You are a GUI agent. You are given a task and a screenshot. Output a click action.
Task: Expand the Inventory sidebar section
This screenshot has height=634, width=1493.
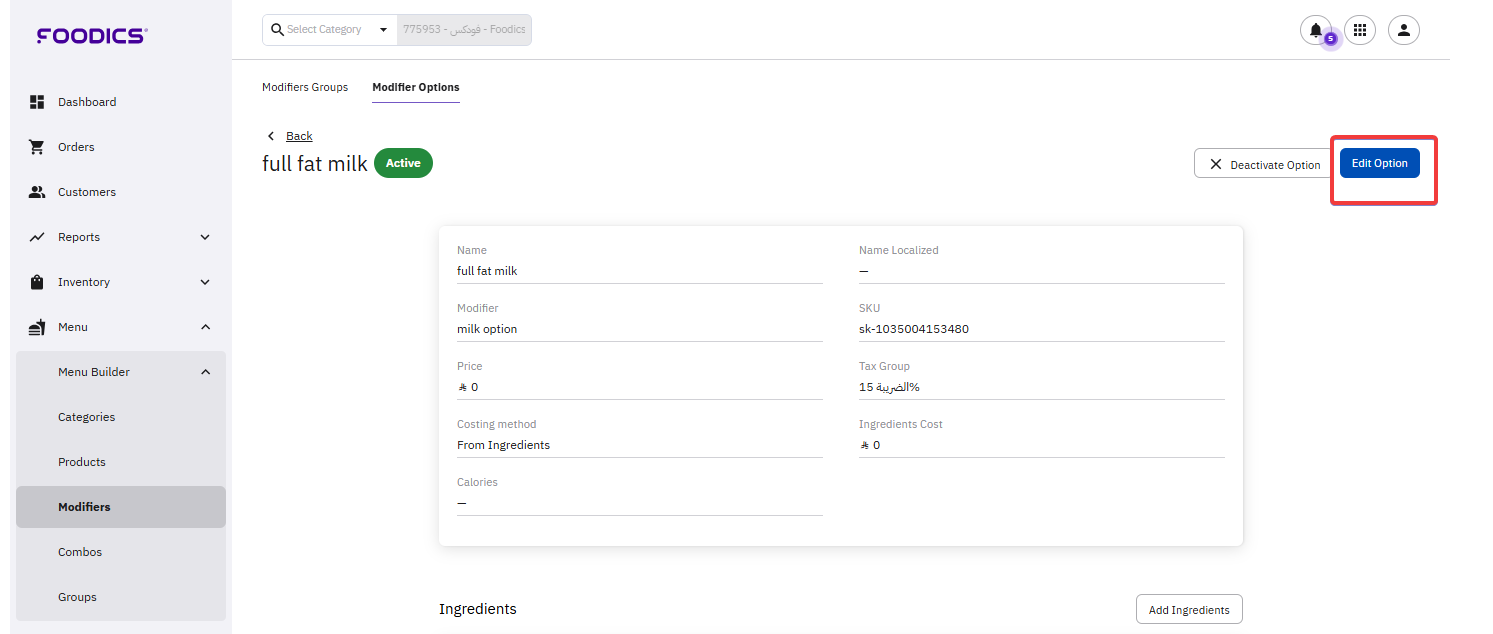[120, 282]
